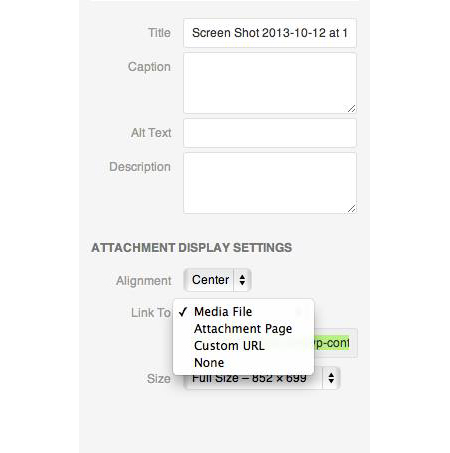Image resolution: width=450 pixels, height=453 pixels.
Task: Click the Attachment Display Settings heading
Action: 192,248
